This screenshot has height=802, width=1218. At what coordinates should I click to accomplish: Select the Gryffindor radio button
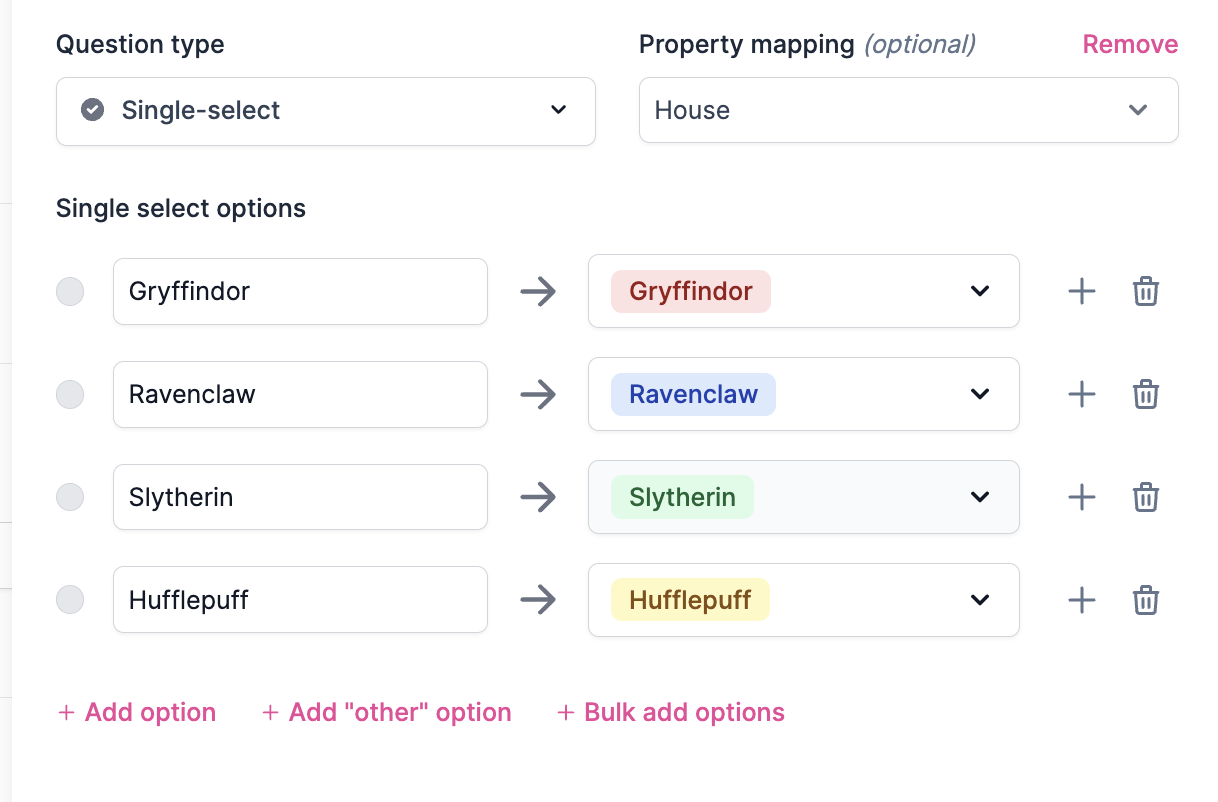(x=70, y=292)
